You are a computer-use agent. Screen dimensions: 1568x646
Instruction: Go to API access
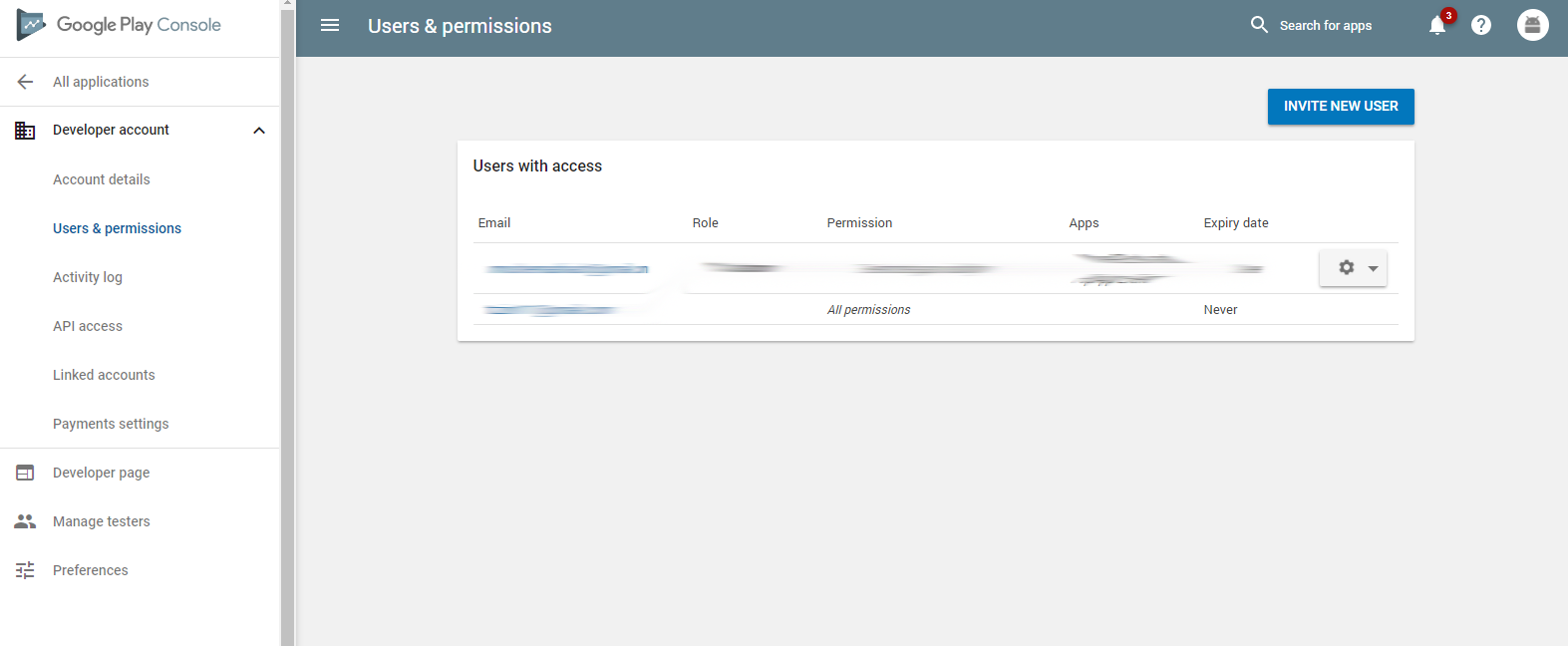click(88, 326)
